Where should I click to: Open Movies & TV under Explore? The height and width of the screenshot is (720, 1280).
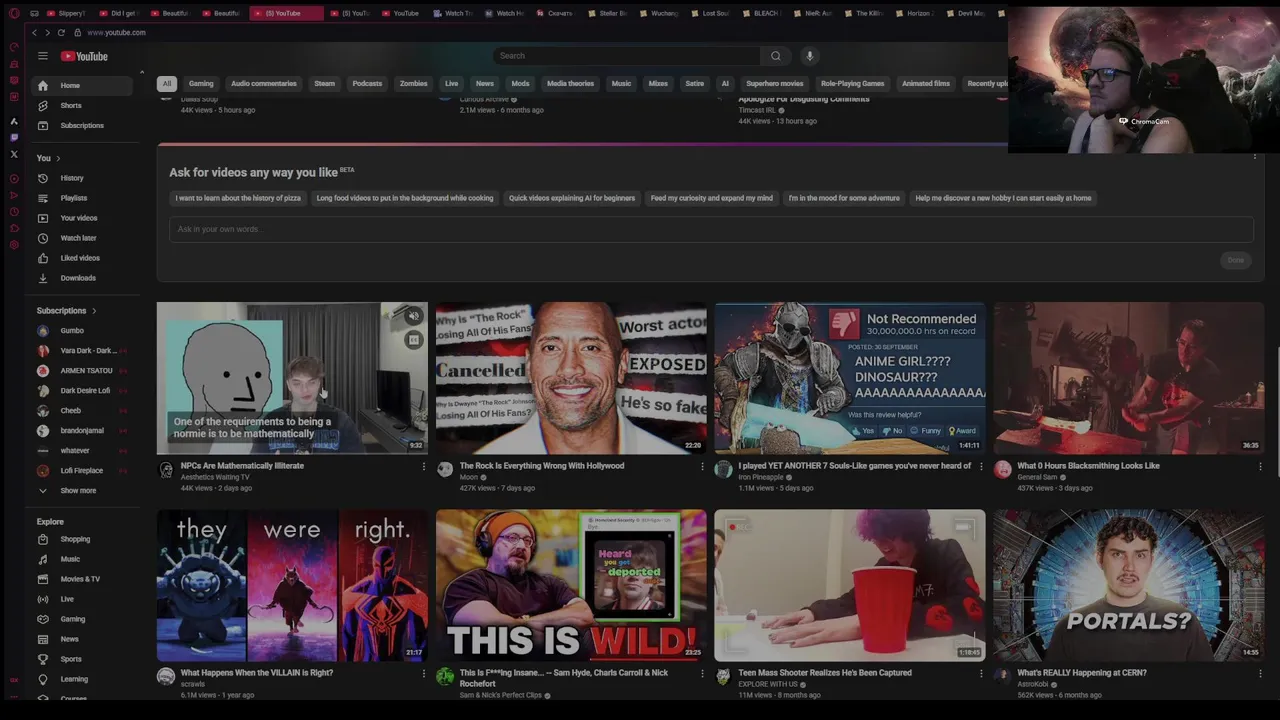pyautogui.click(x=81, y=579)
